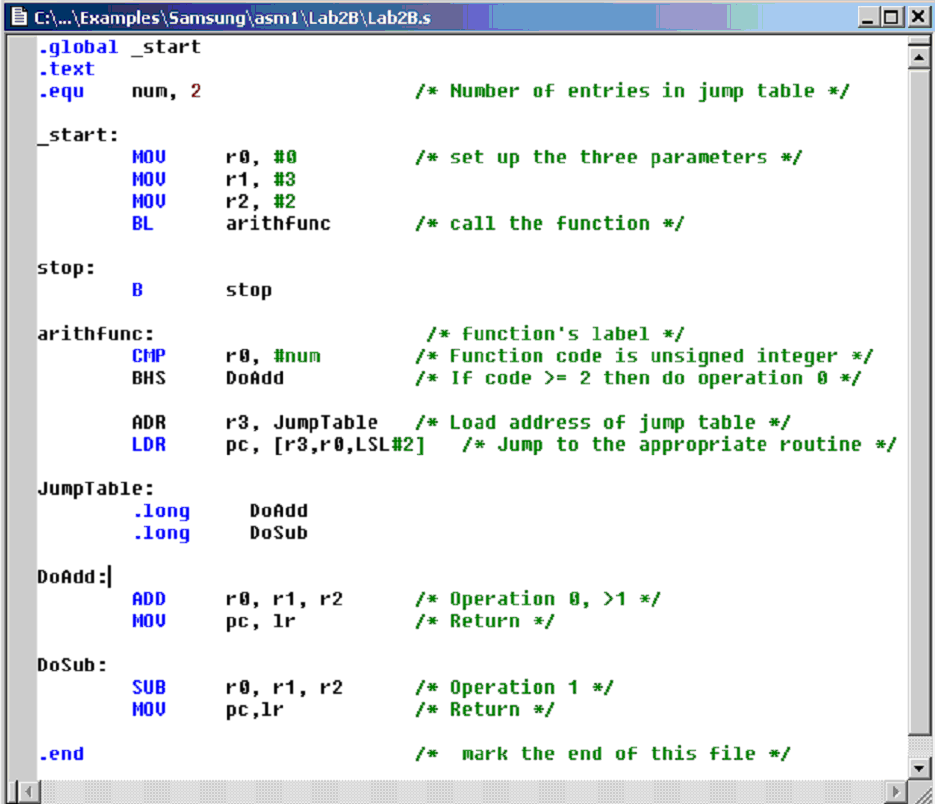Close the Lab2B.s editor window
935x804 pixels.
click(918, 17)
